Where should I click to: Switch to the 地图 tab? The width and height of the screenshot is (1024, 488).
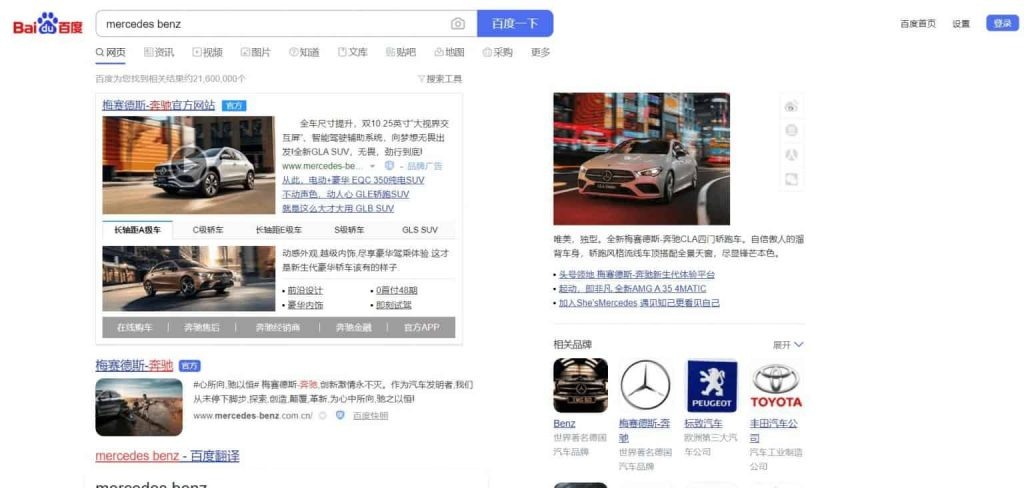coord(449,52)
